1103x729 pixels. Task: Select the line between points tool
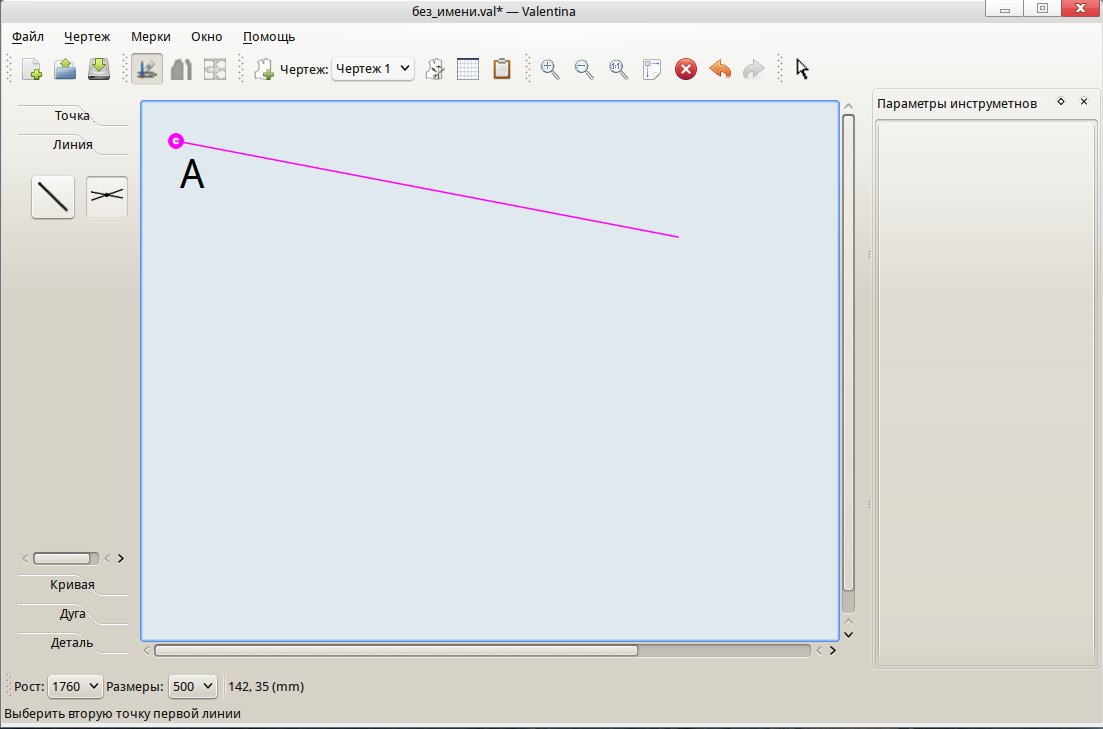click(x=53, y=197)
